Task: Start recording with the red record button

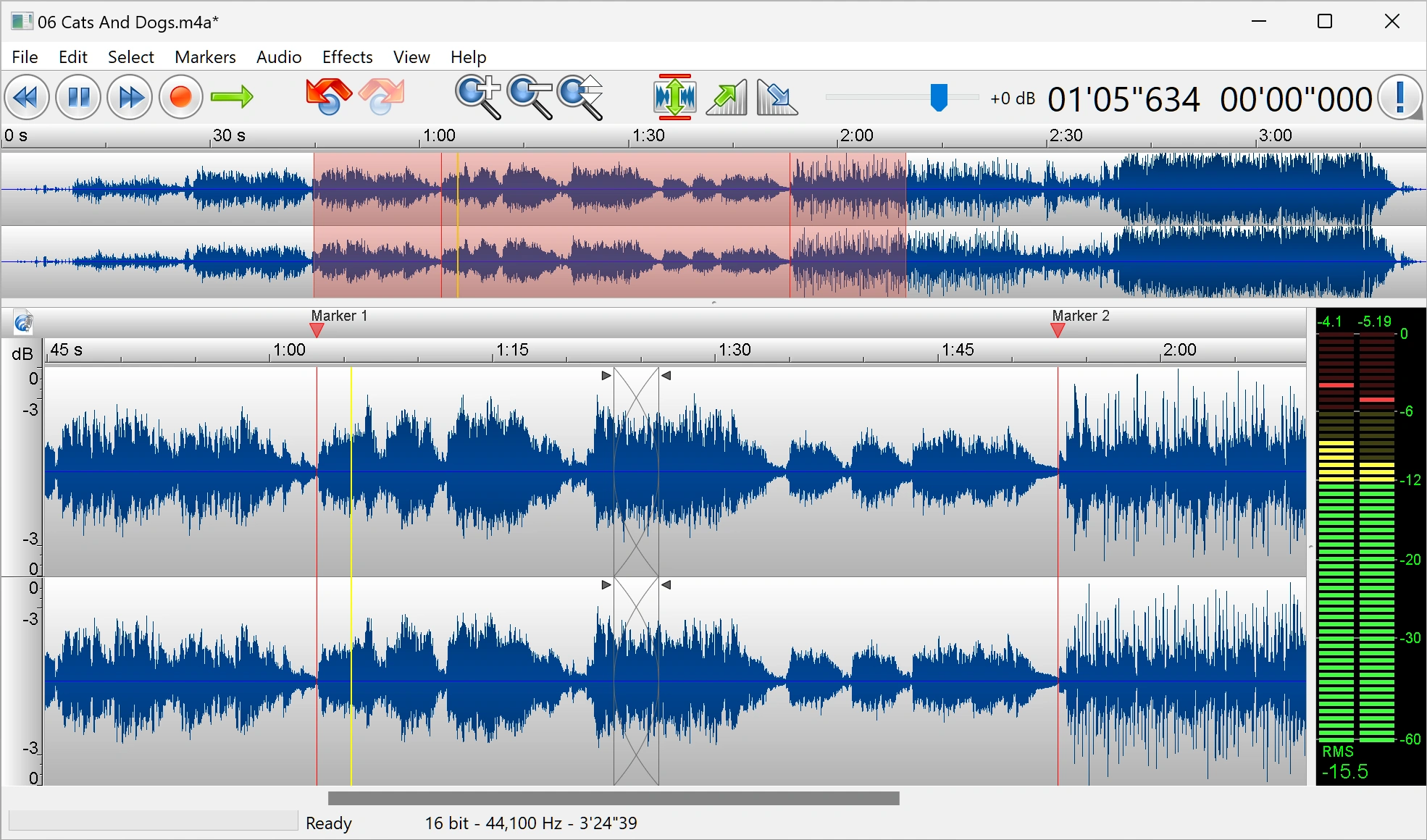Action: pos(180,97)
